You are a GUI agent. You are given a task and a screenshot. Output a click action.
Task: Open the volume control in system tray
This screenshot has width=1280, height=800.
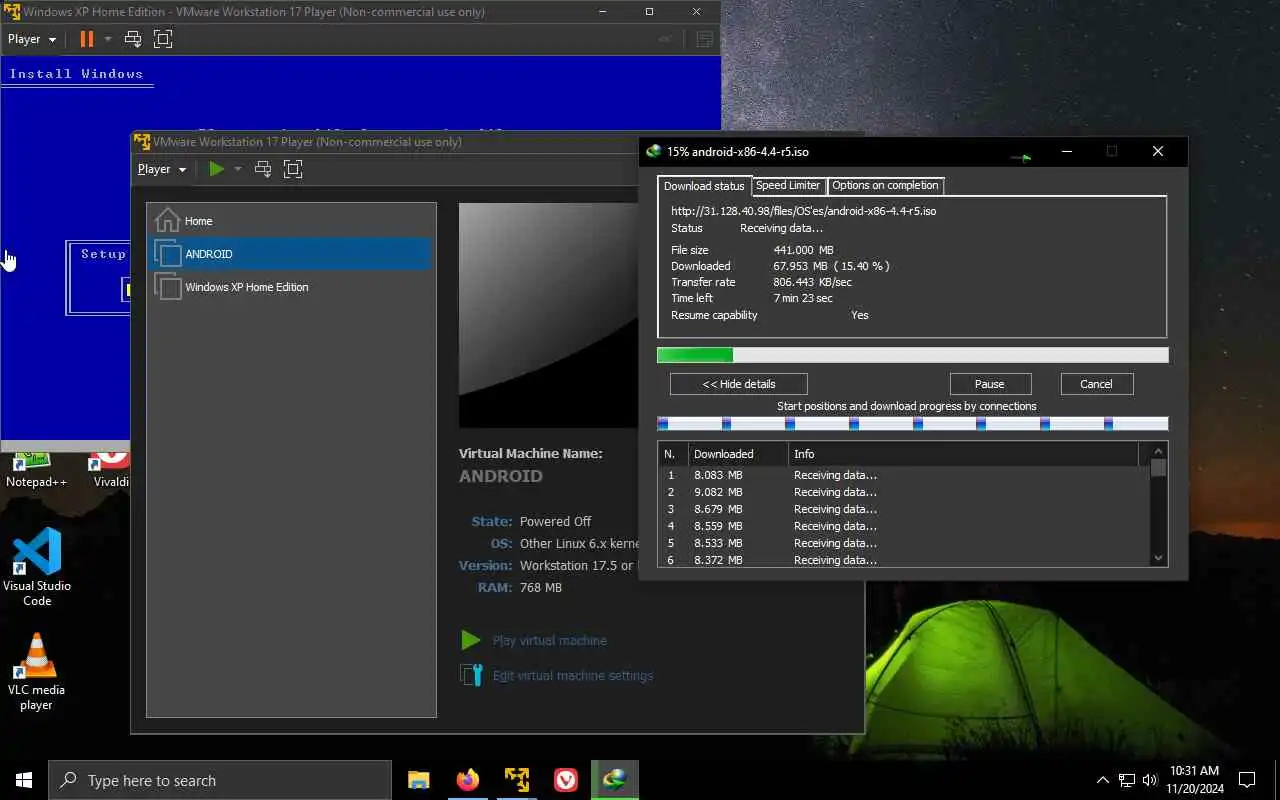[1151, 780]
